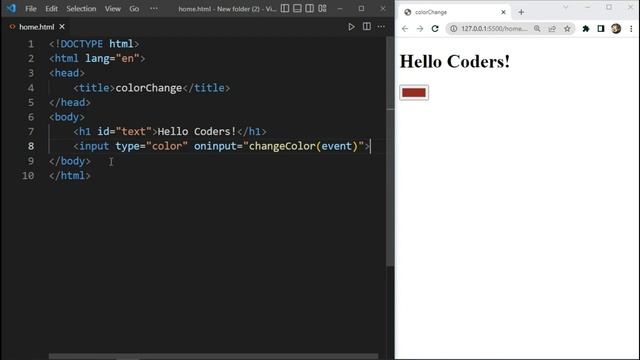Toggle the bottom panel layout icon
Screen dimensions: 640x360
click(297, 9)
